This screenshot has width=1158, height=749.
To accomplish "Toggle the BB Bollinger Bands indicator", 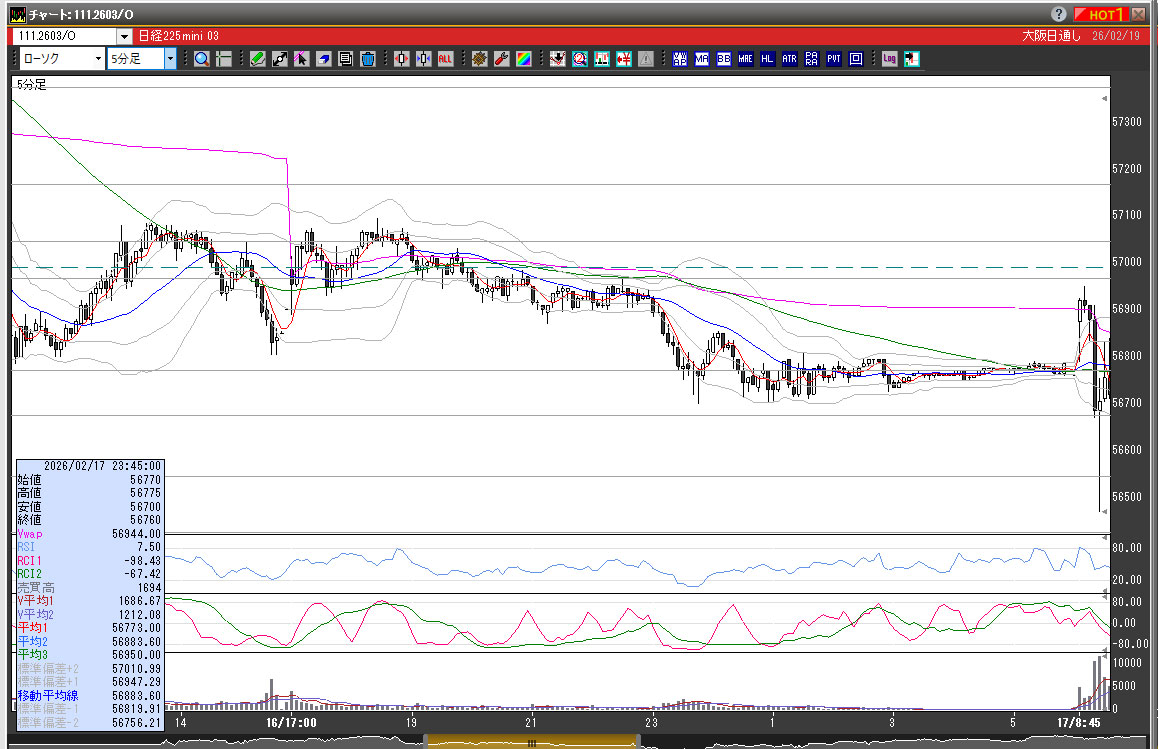I will pyautogui.click(x=723, y=59).
